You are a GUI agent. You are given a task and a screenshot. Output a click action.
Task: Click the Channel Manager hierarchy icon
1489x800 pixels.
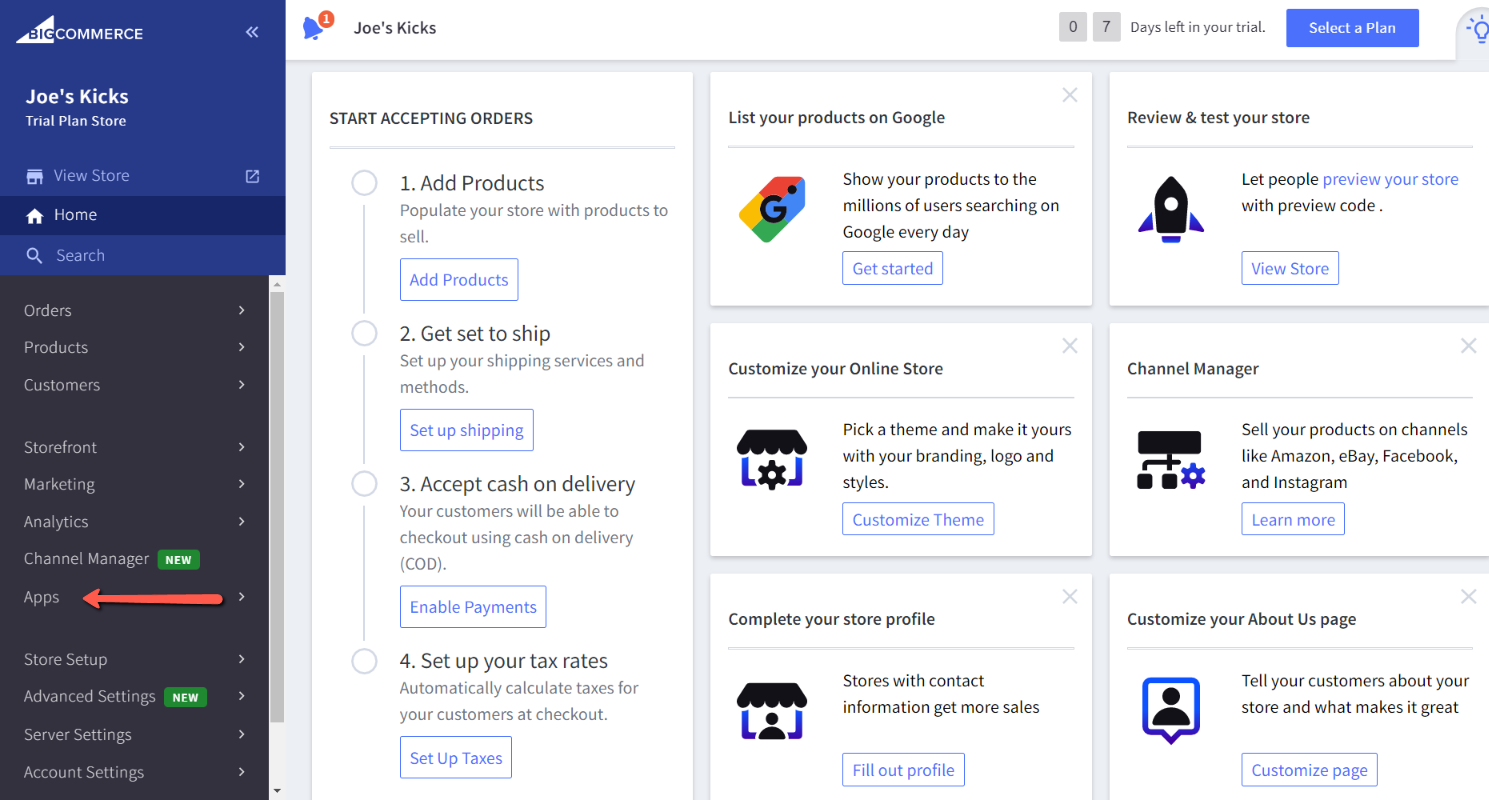coord(1171,459)
